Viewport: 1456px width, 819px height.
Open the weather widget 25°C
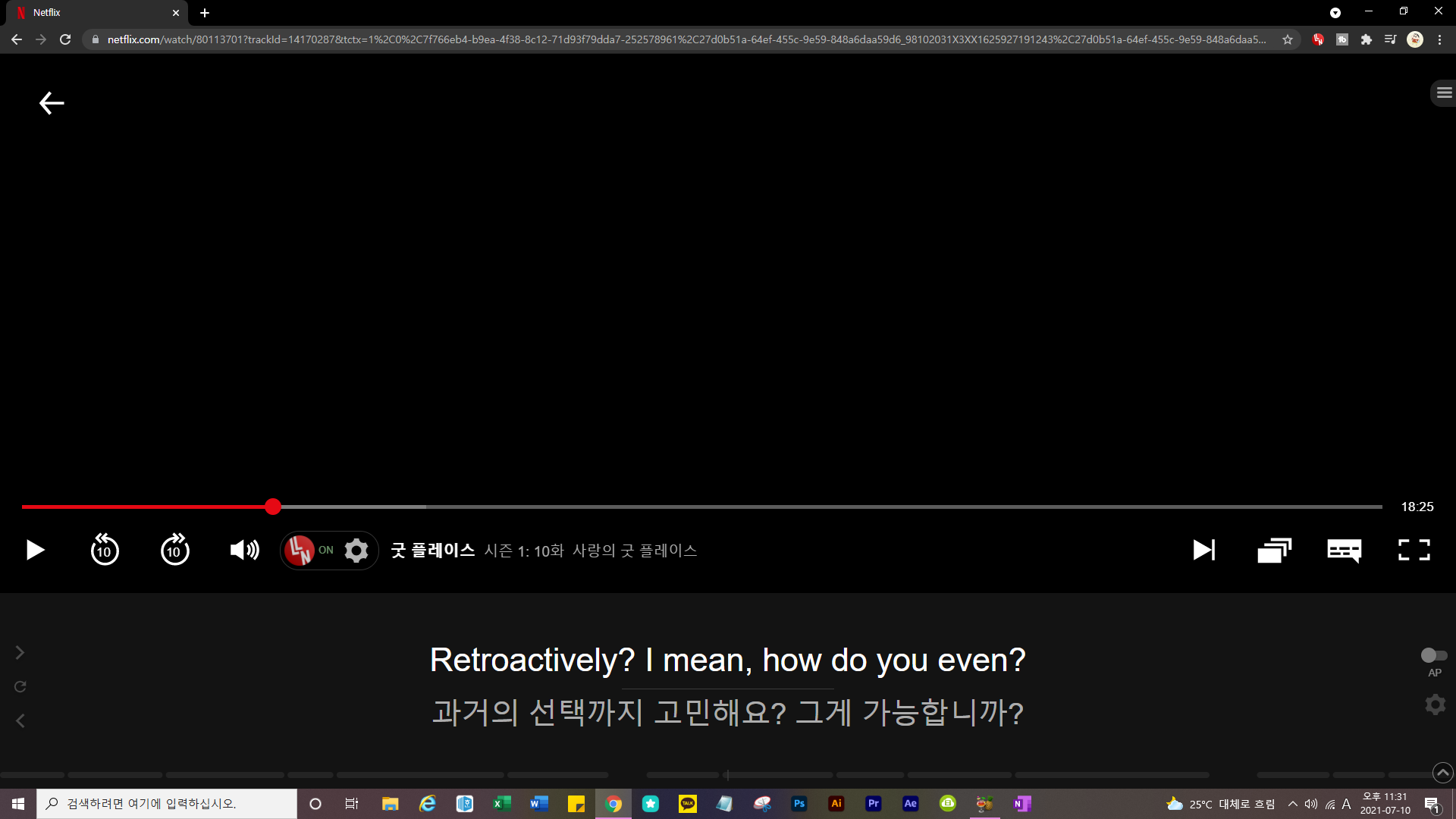(x=1221, y=804)
